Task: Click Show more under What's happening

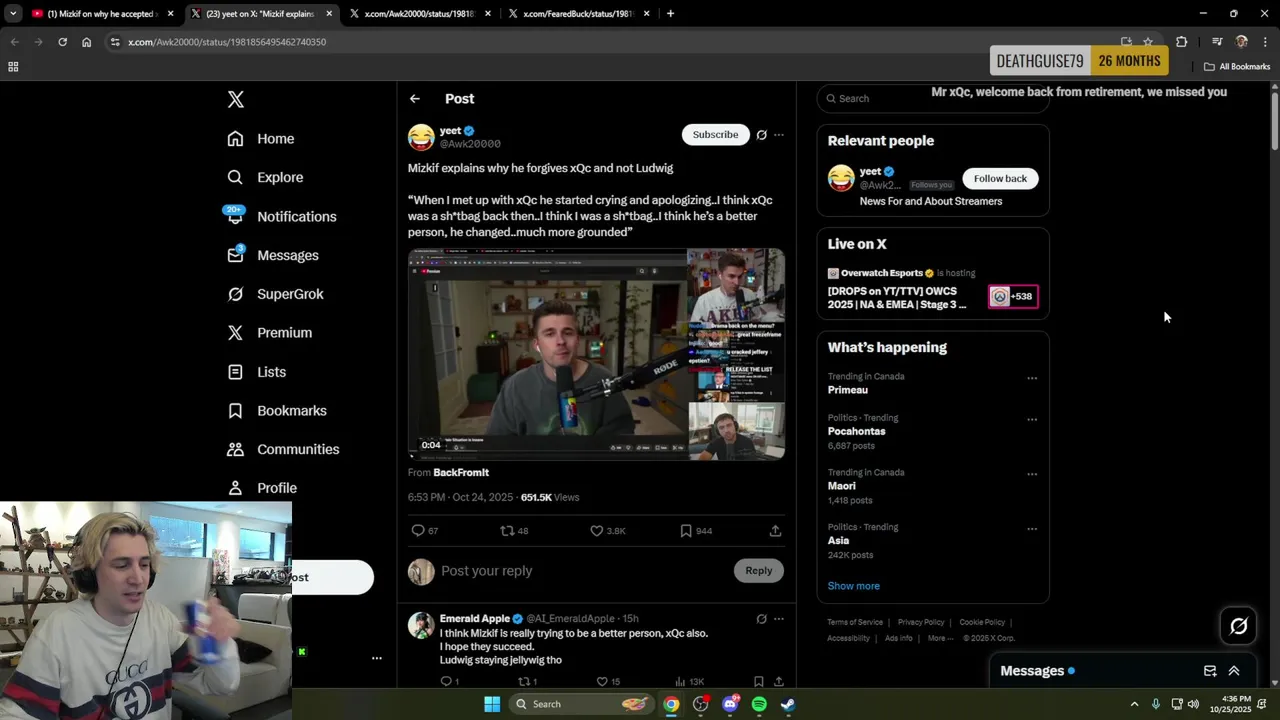Action: coord(853,586)
